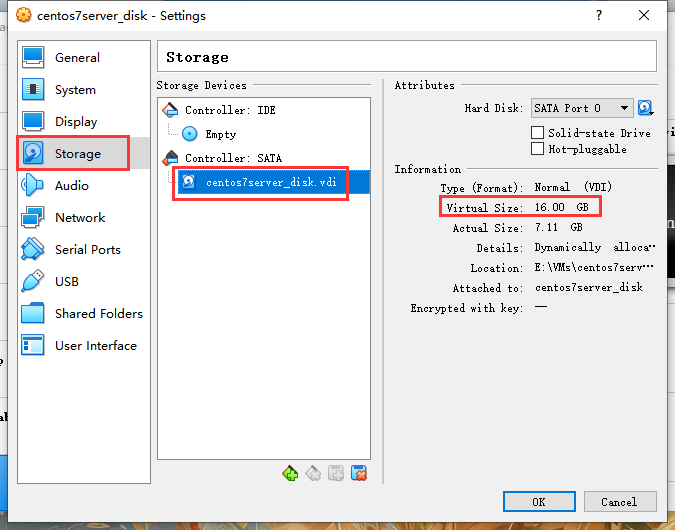This screenshot has height=530, width=675.
Task: Click the VirtualBox gear icon in title bar
Action: pyautogui.click(x=24, y=15)
